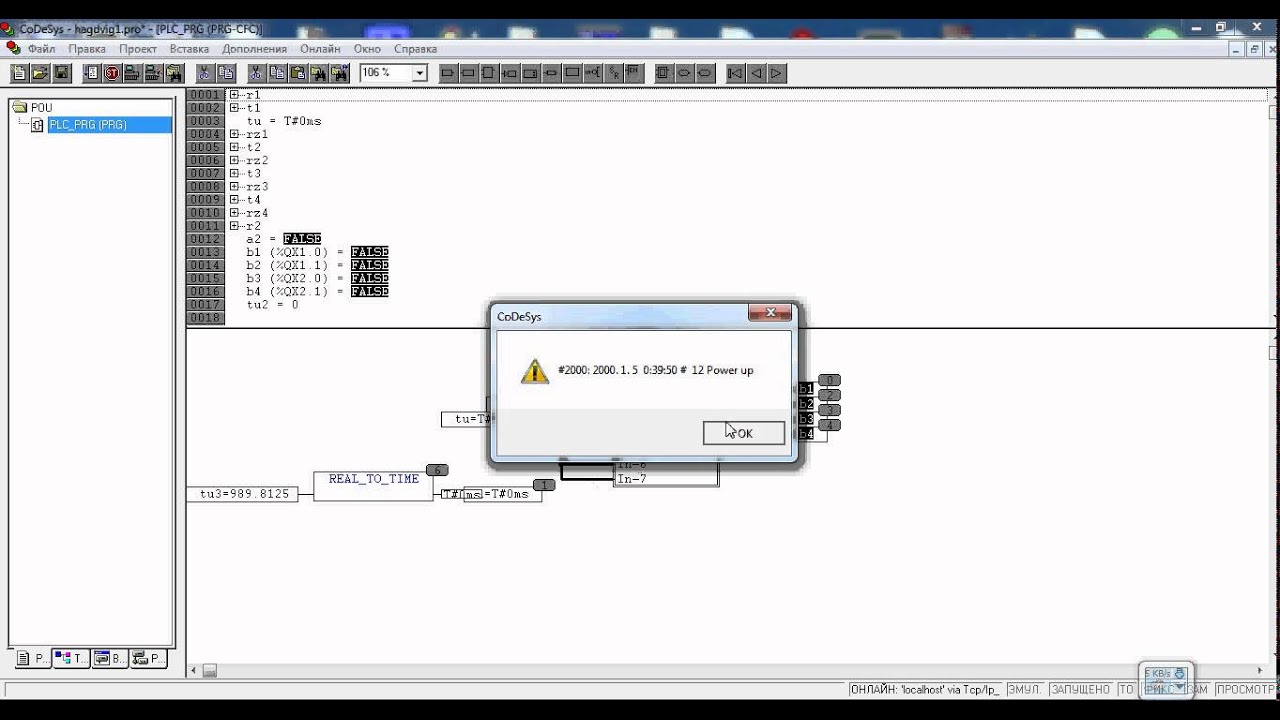The image size is (1280, 720).
Task: Click the jump-to-first bar-and-triangle arrow icon
Action: [x=735, y=73]
